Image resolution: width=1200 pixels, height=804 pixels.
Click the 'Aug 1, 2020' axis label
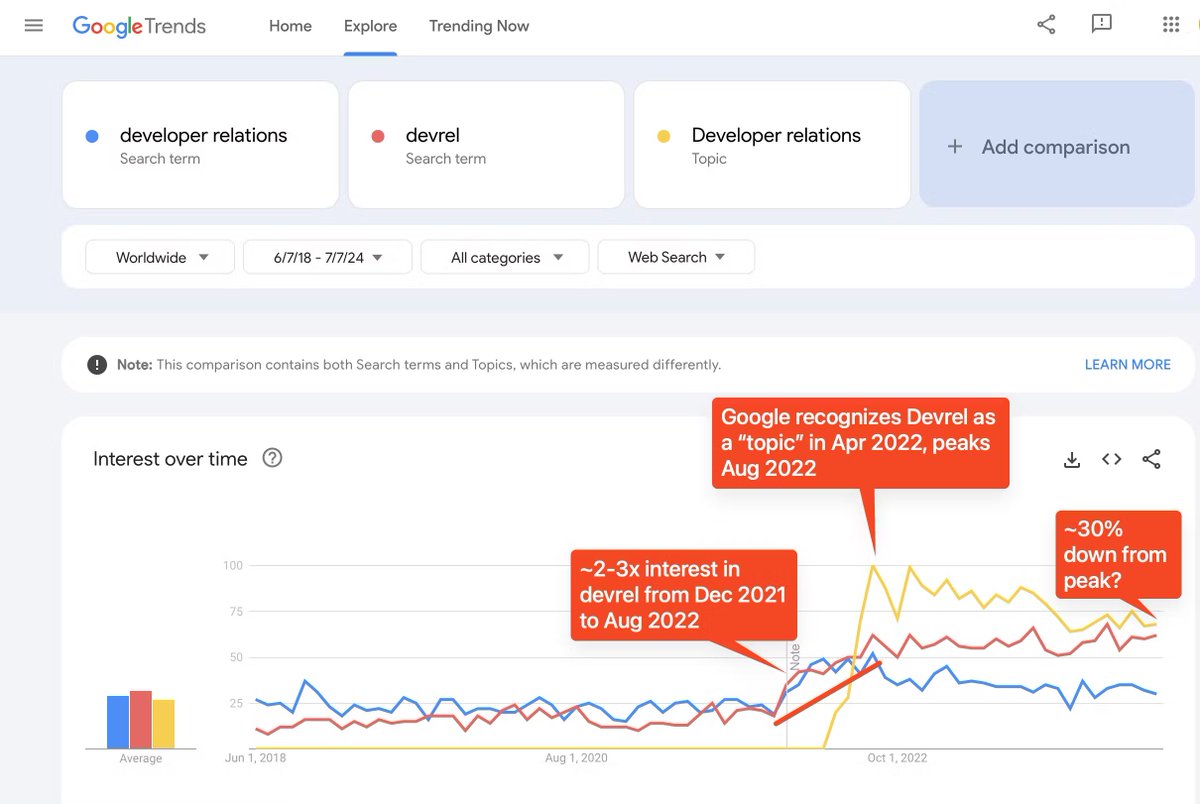pos(576,758)
